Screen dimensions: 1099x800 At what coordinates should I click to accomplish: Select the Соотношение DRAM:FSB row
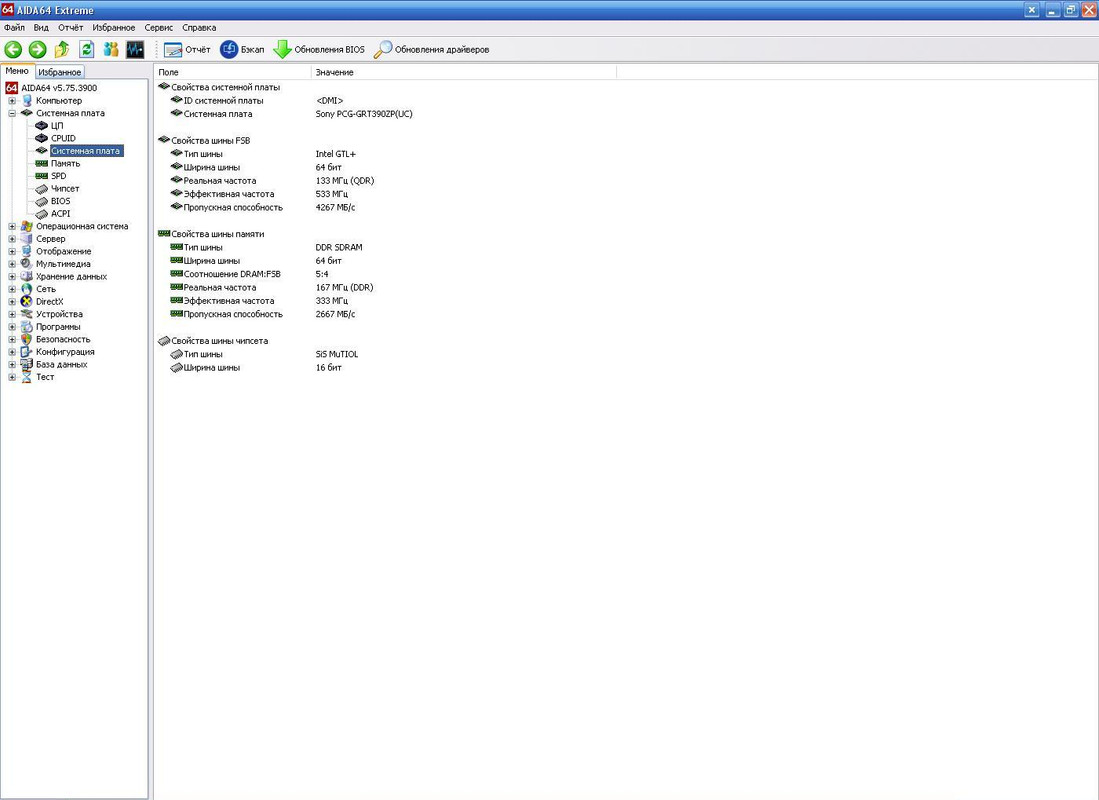click(231, 274)
